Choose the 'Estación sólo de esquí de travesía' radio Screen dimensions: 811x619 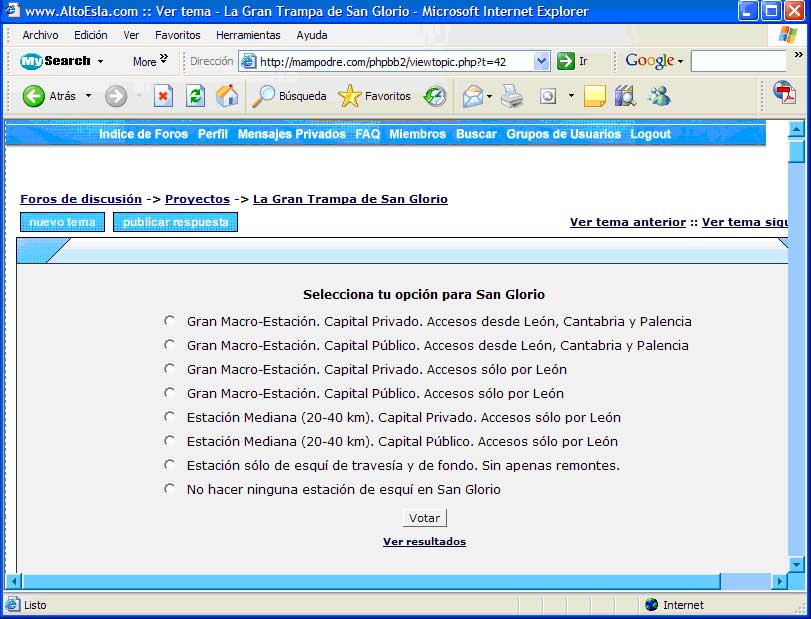coord(170,465)
